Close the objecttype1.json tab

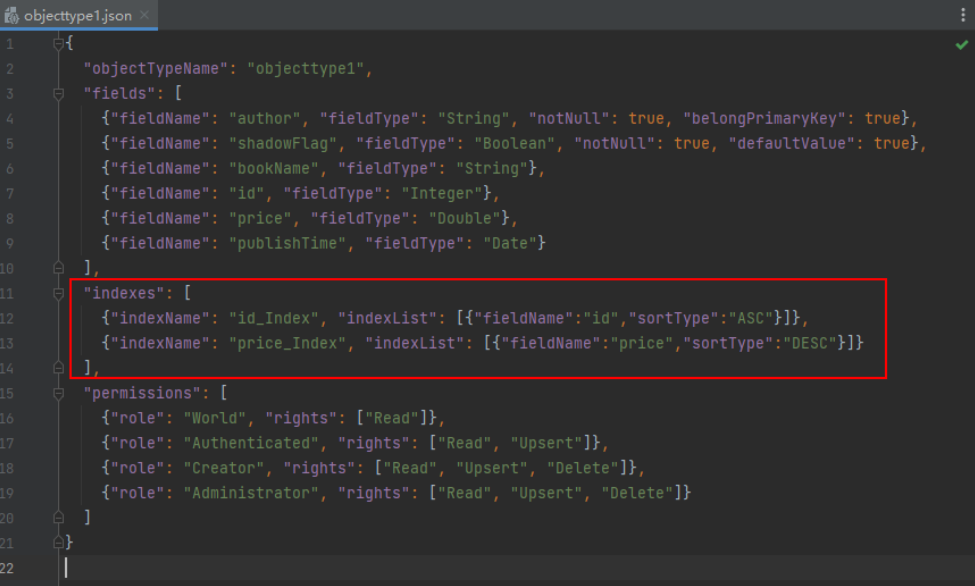click(x=144, y=15)
